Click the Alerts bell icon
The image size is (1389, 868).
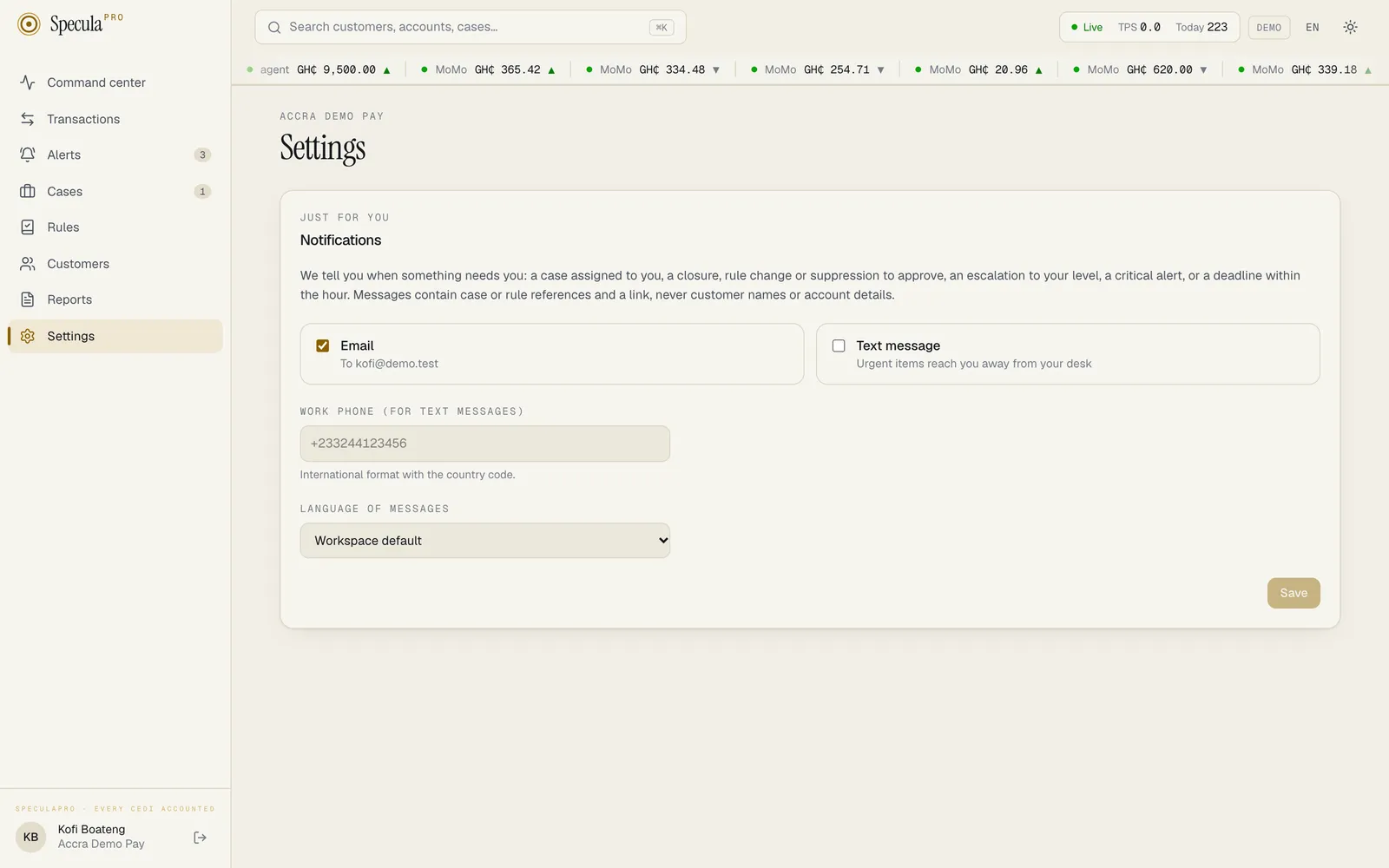click(x=28, y=155)
